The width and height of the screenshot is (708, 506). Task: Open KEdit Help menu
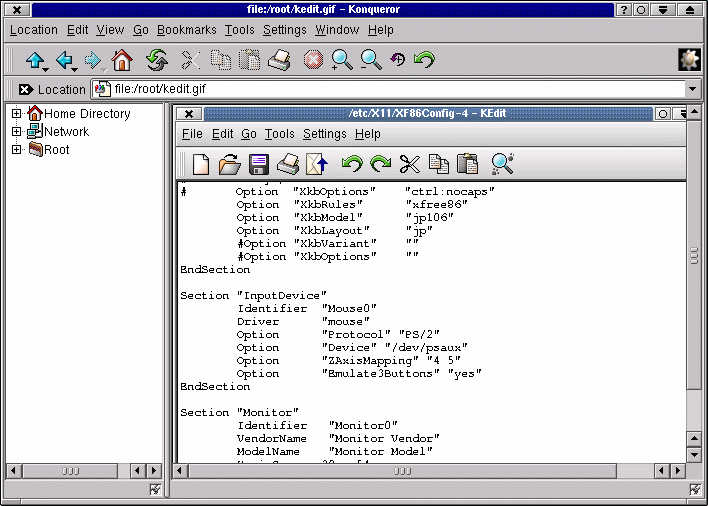pos(368,134)
